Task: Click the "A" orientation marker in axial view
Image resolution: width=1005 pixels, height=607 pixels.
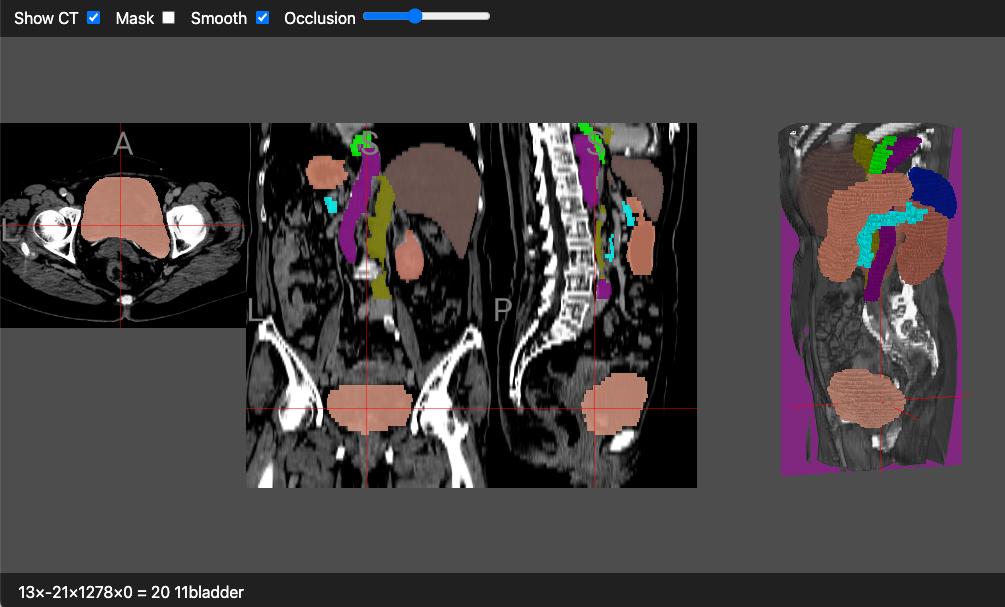Action: click(122, 143)
